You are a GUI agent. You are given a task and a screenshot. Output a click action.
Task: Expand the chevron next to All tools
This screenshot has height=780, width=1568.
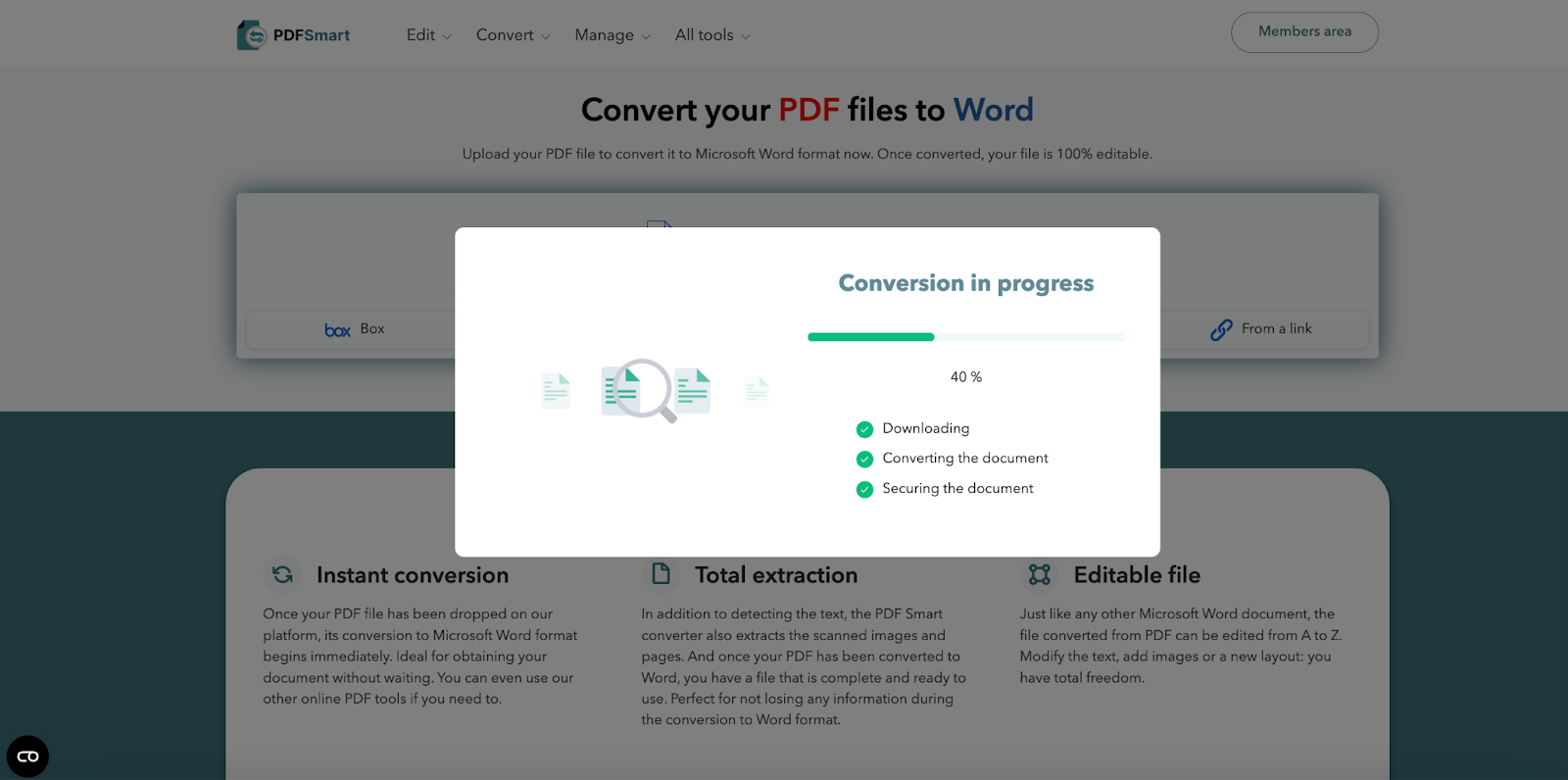point(746,37)
